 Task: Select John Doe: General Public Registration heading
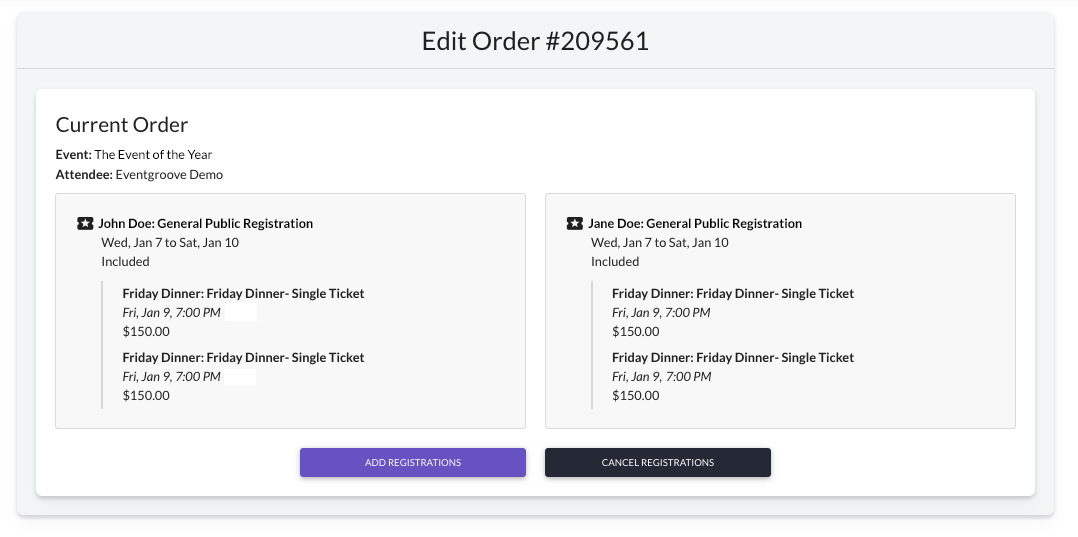[206, 223]
